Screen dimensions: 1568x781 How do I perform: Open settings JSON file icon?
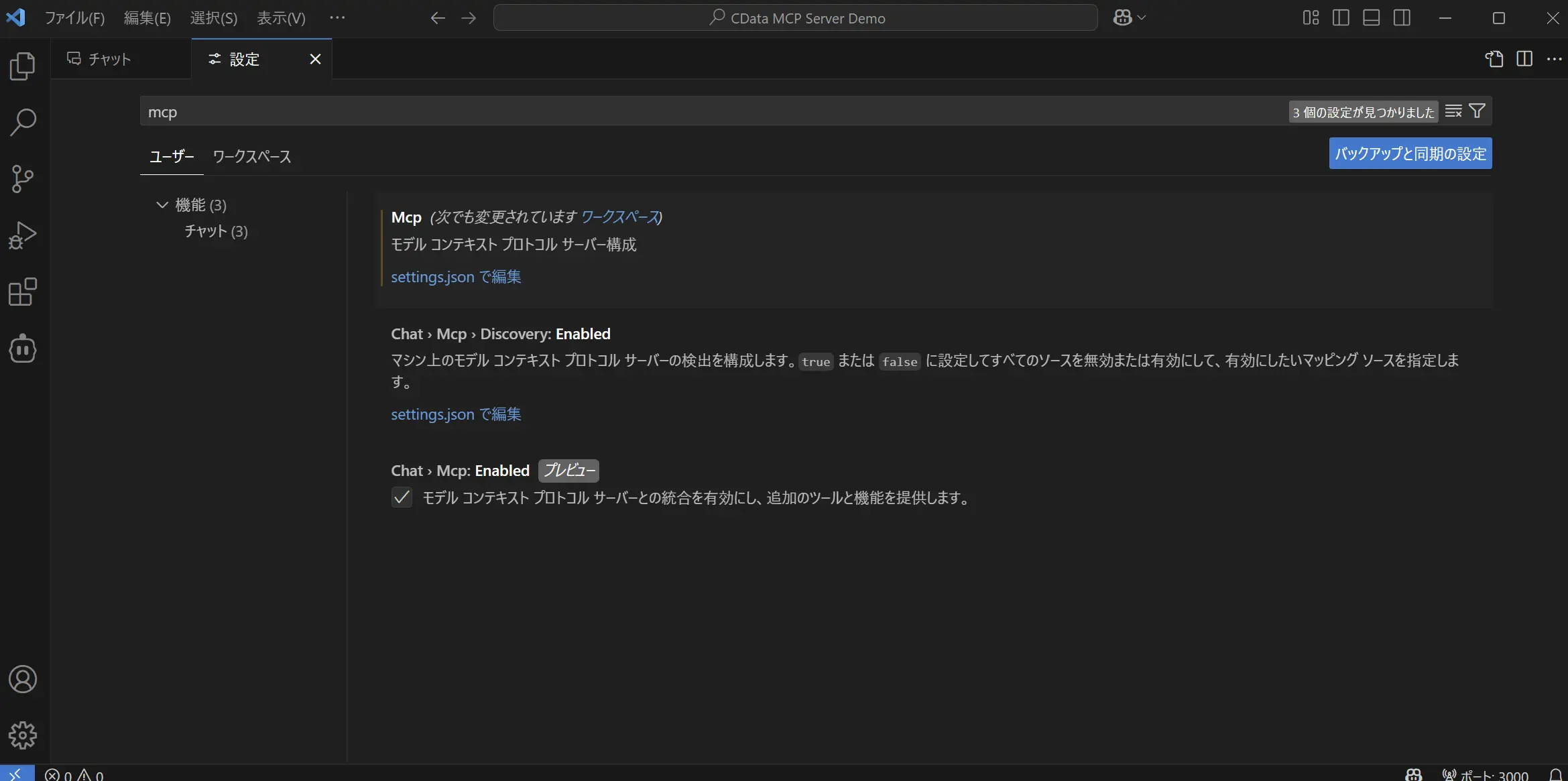point(1494,59)
